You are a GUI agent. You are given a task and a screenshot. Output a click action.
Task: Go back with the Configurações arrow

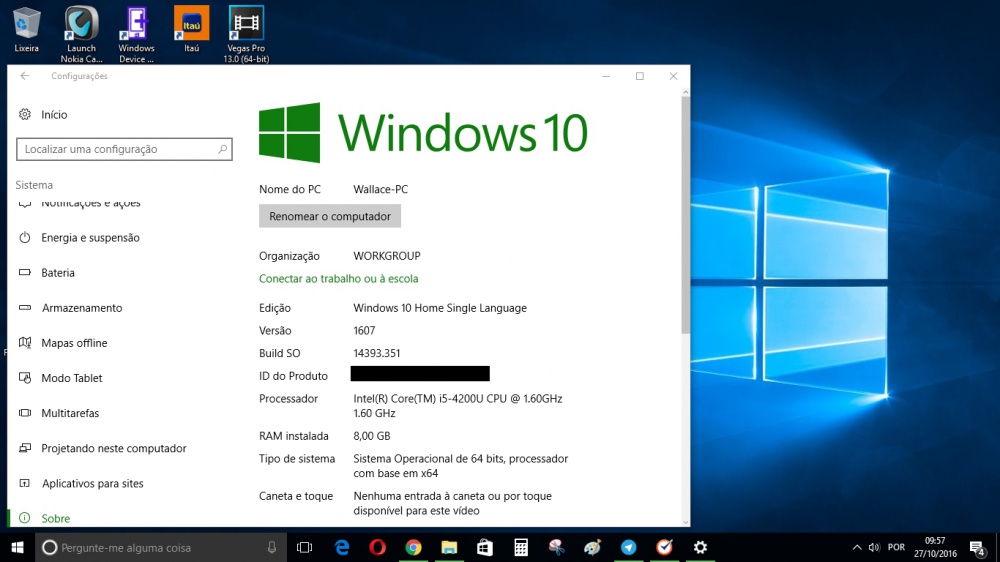[25, 76]
